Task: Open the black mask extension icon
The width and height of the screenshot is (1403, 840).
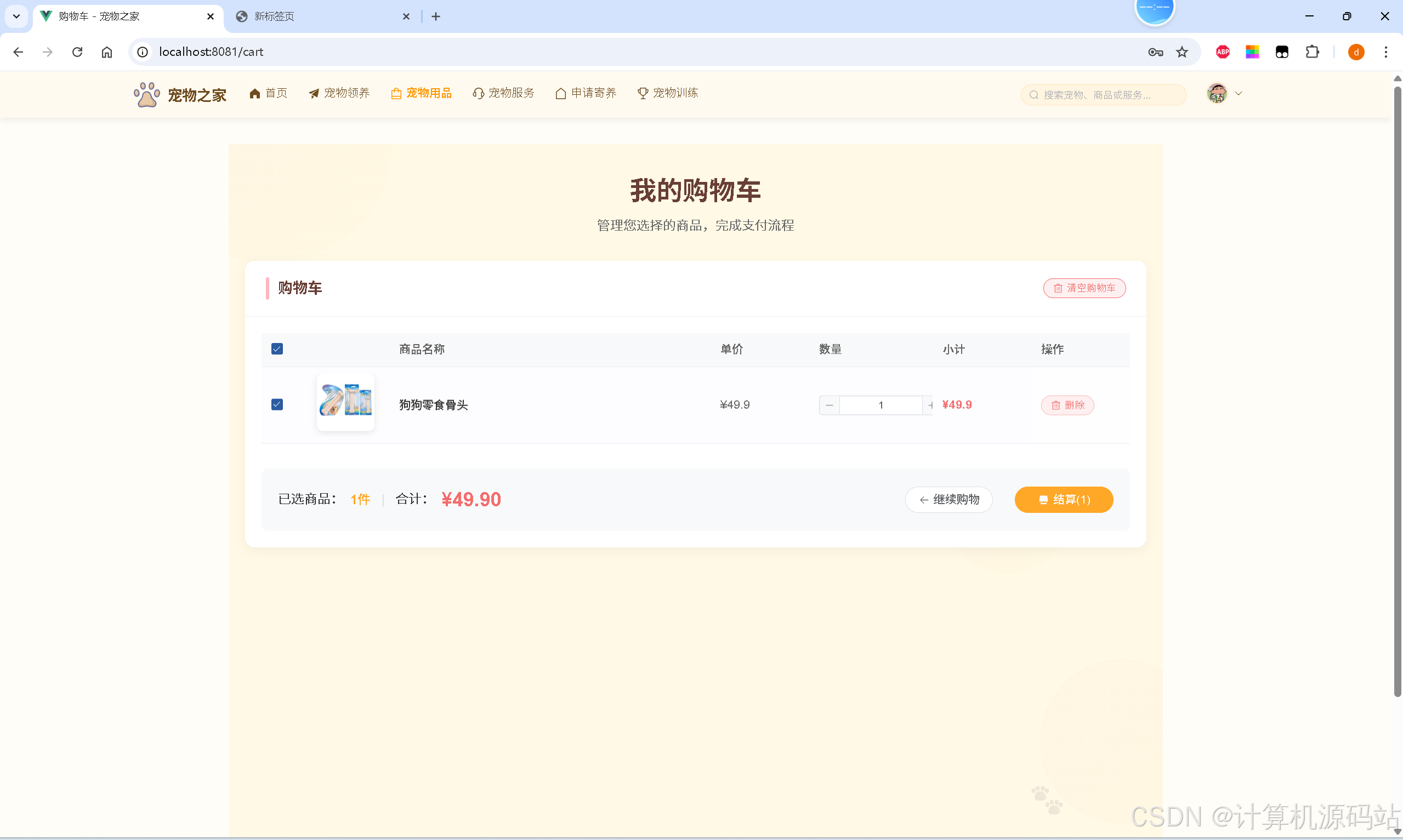Action: 1282,52
